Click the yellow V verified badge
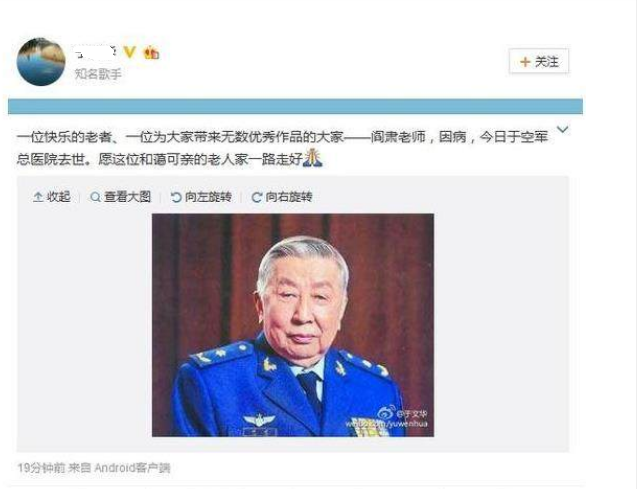 pyautogui.click(x=130, y=52)
